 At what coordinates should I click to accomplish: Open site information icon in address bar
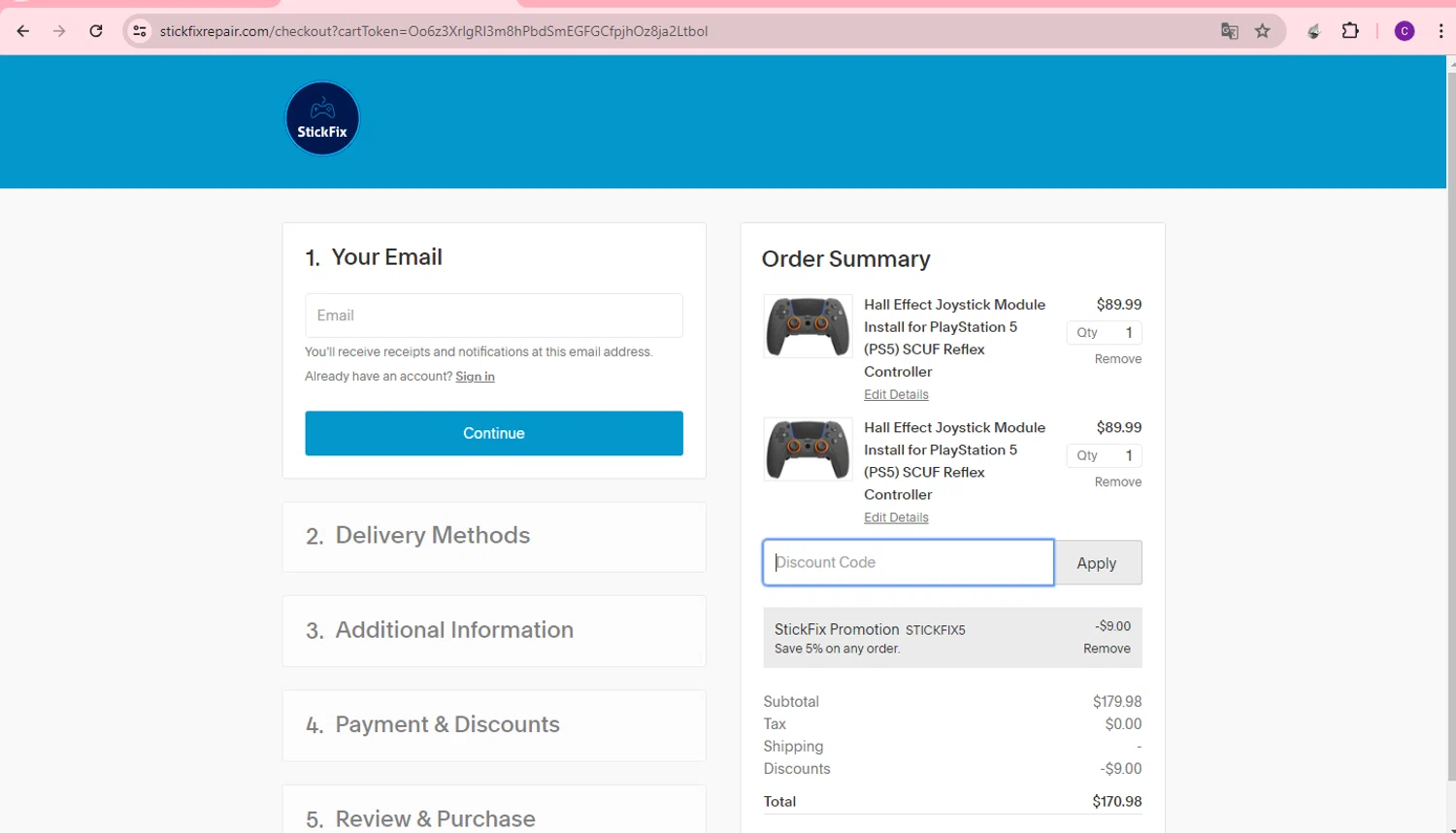tap(140, 31)
